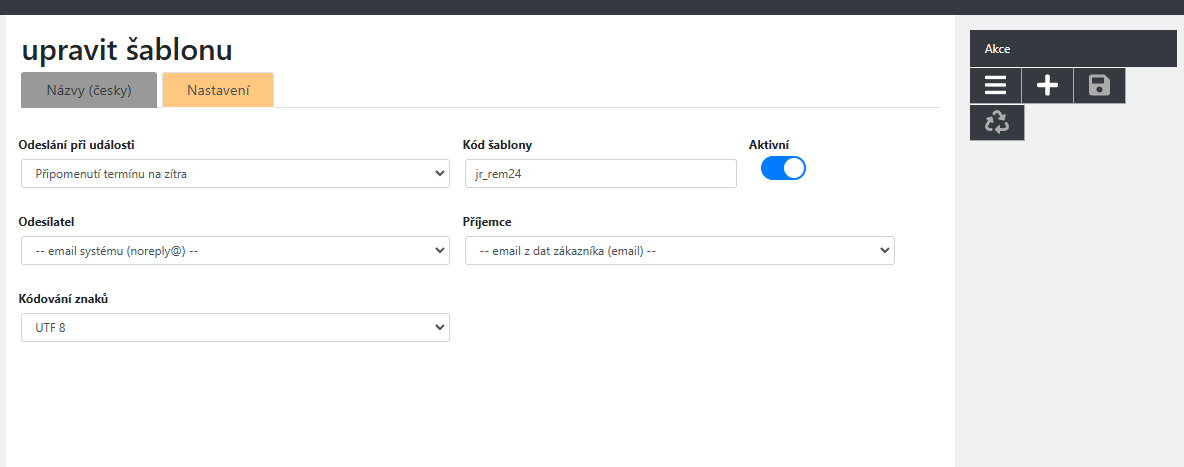Image resolution: width=1184 pixels, height=467 pixels.
Task: Click the Aktivní label text
Action: pyautogui.click(x=769, y=144)
